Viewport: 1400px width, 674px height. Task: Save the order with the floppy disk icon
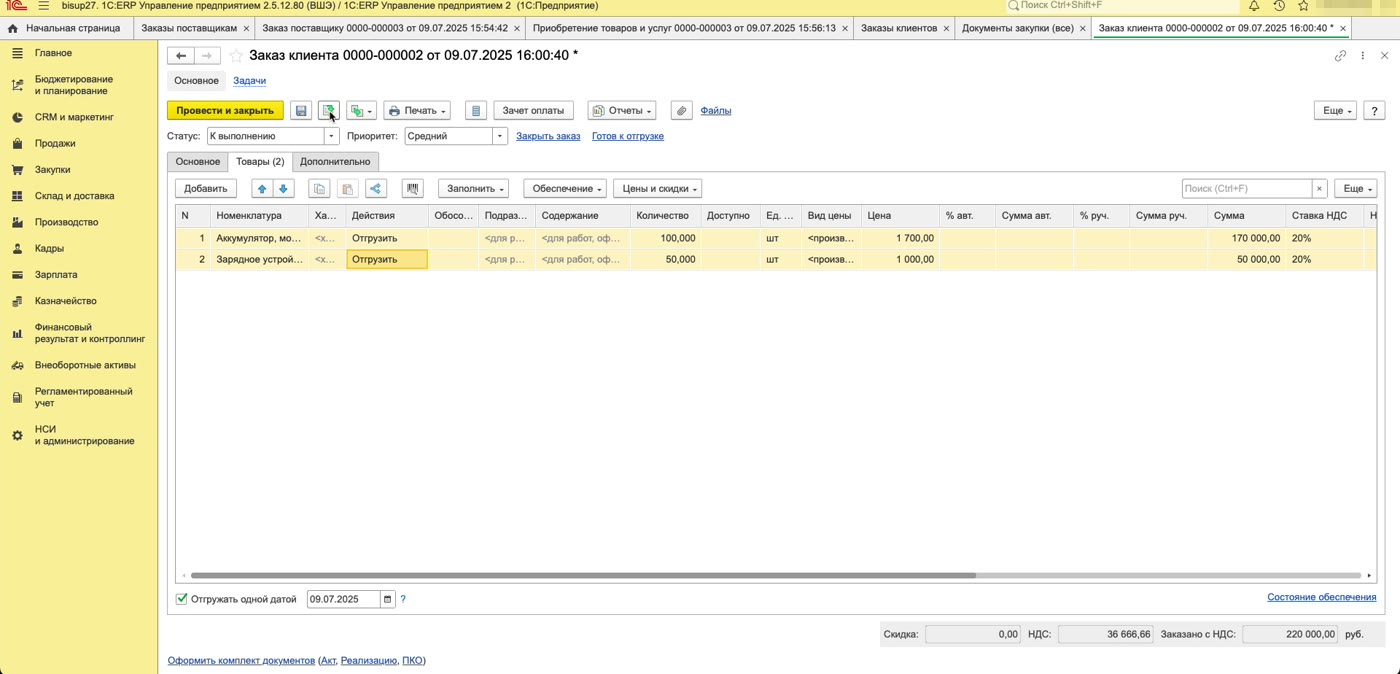point(301,110)
